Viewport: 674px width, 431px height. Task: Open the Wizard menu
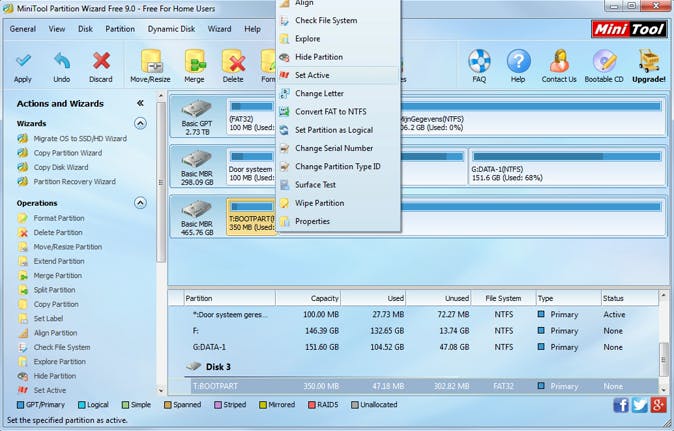tap(219, 29)
